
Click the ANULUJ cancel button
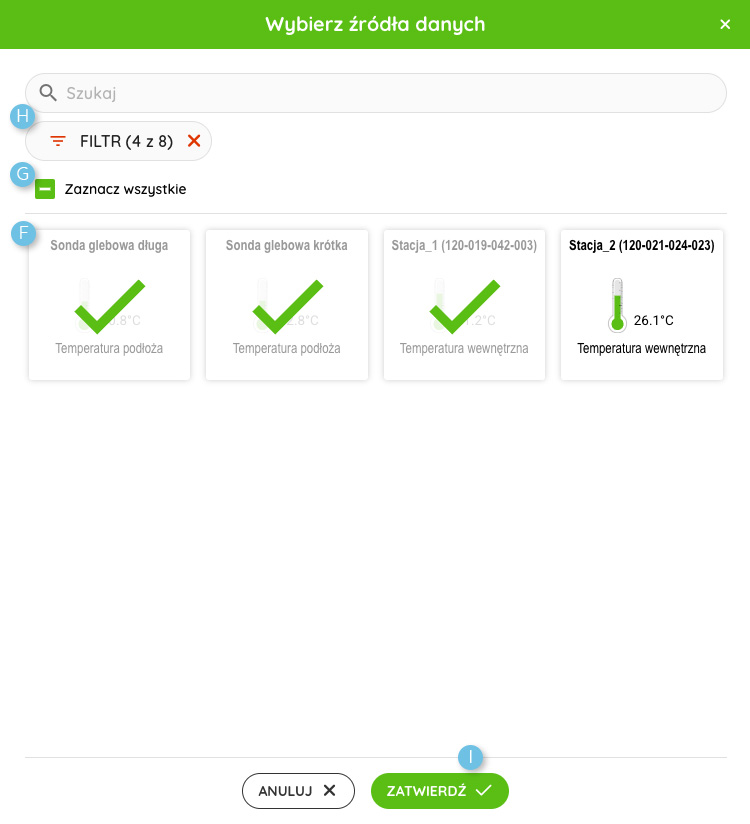coord(299,791)
